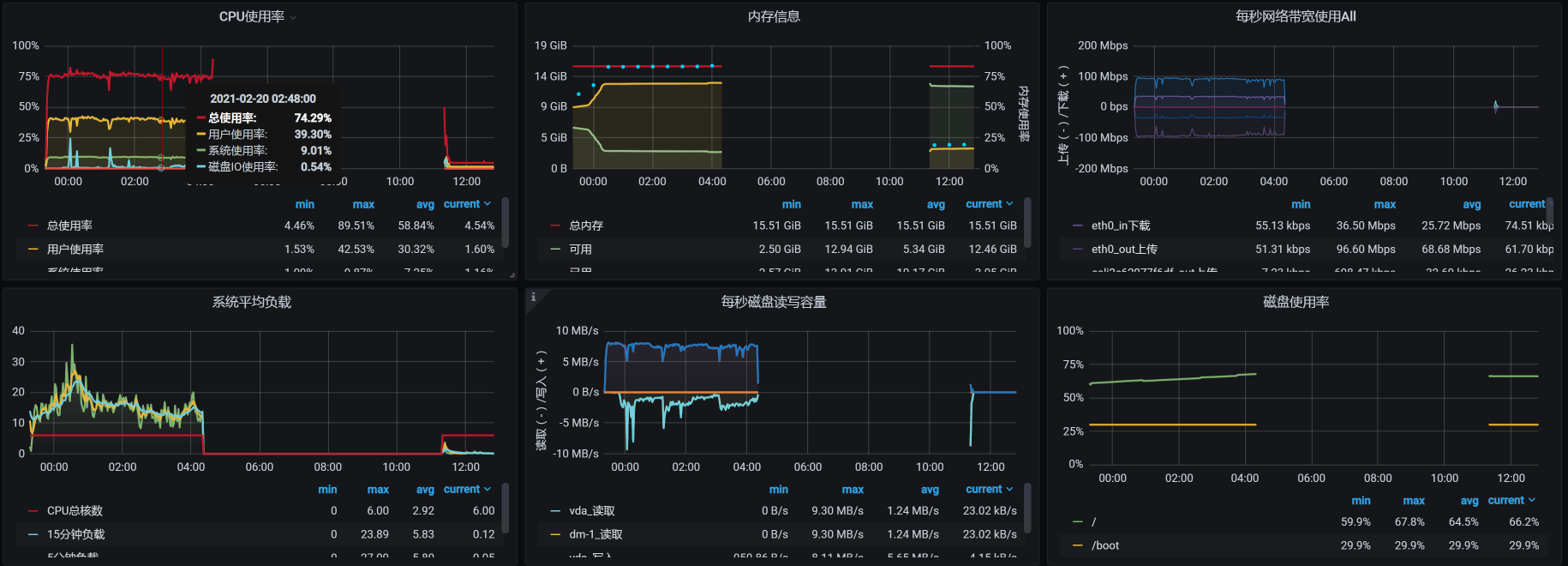Toggle the dm-1_读取 series in the legend
The image size is (1568, 566).
(595, 534)
